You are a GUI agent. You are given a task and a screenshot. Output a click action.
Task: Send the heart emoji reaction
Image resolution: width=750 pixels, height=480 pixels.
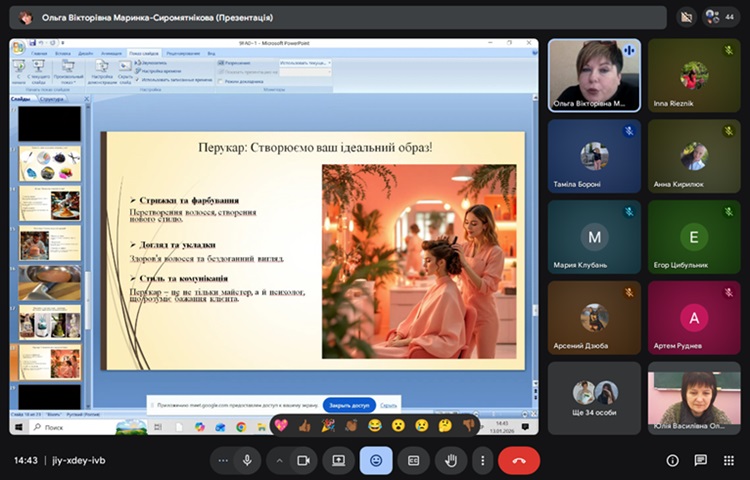coord(281,425)
